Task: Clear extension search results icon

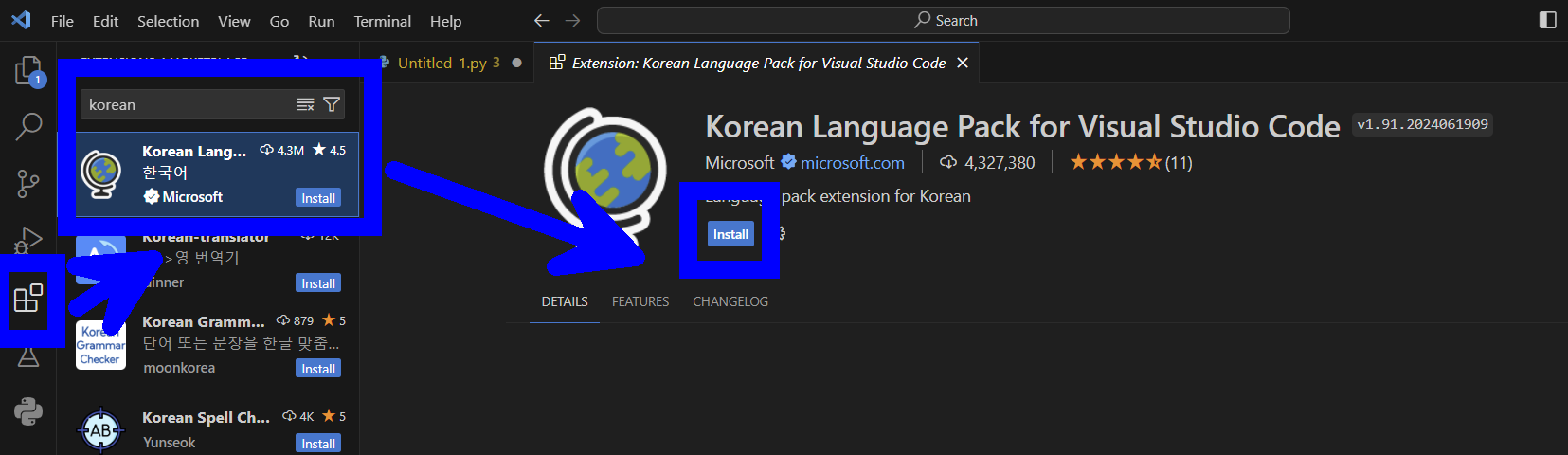Action: point(305,104)
